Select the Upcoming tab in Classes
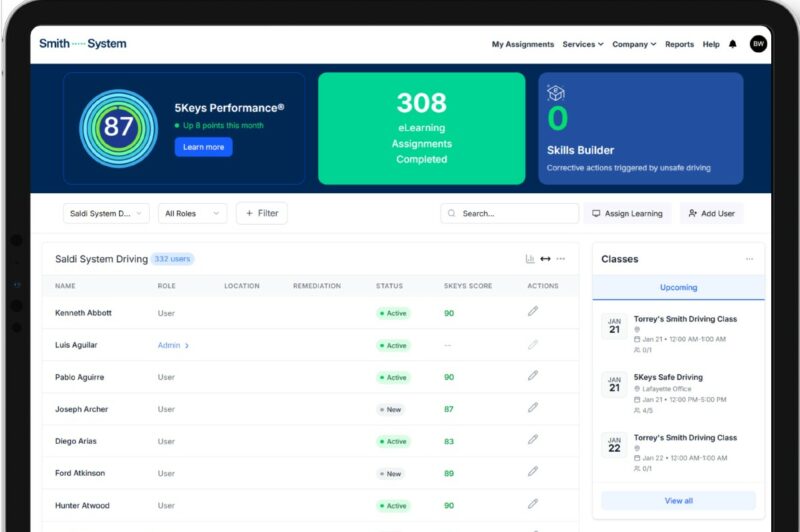 click(678, 288)
